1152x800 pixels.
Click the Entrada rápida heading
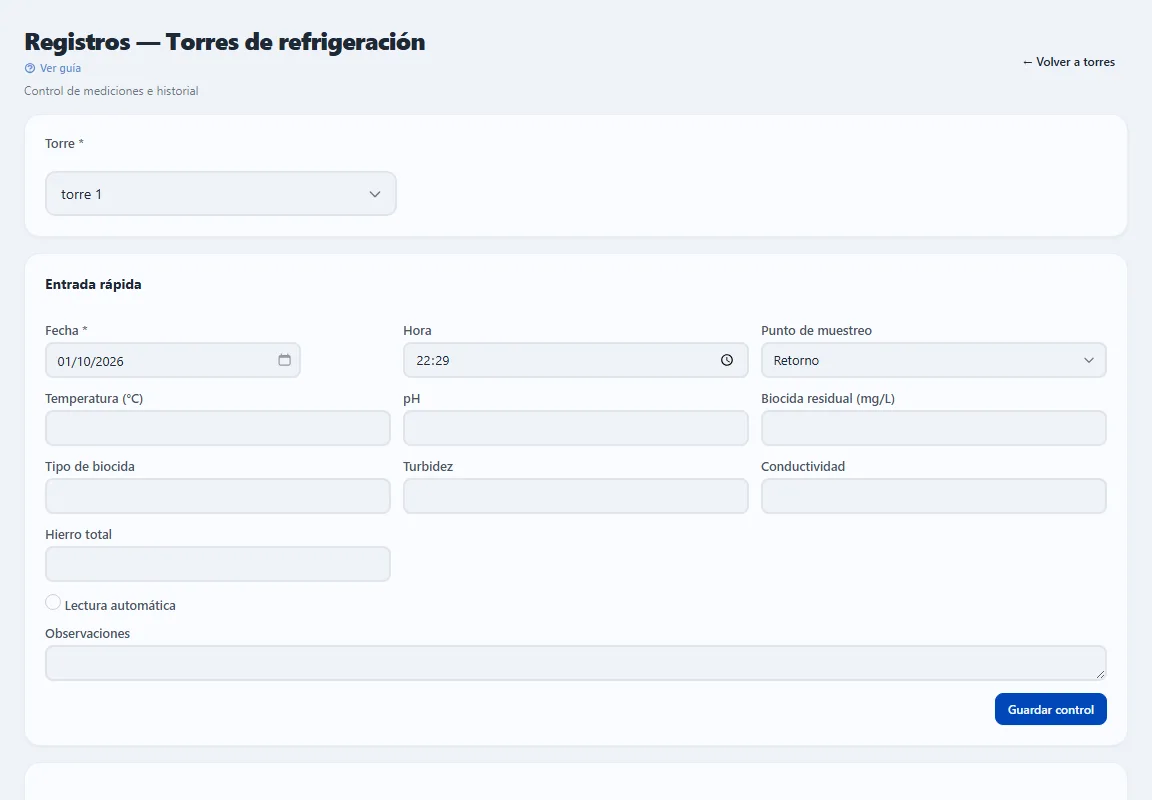click(x=93, y=284)
